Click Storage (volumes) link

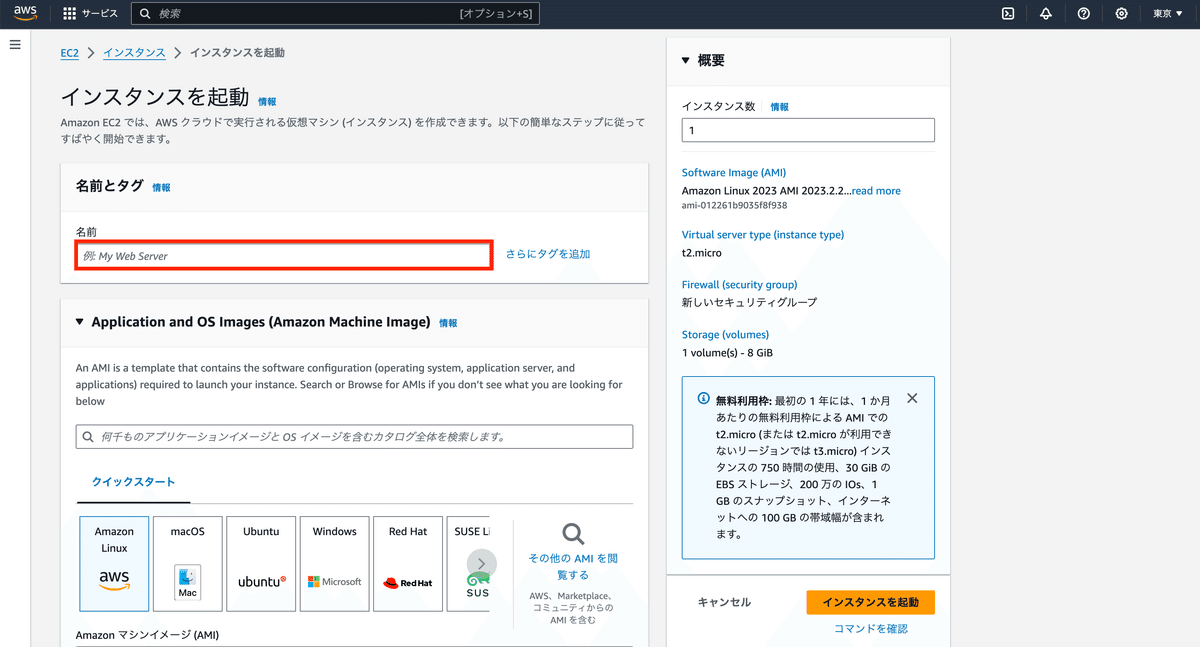coord(725,335)
